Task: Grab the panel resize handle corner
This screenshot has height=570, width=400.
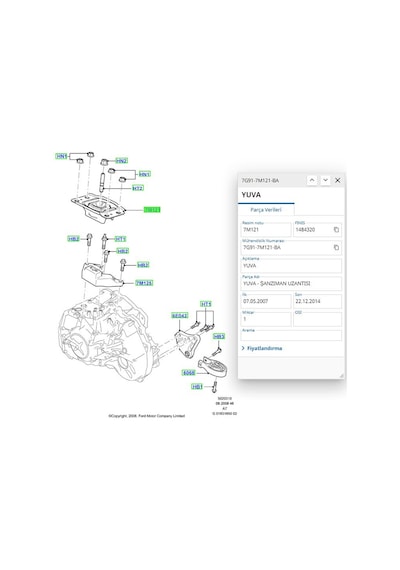Action: [x=342, y=375]
